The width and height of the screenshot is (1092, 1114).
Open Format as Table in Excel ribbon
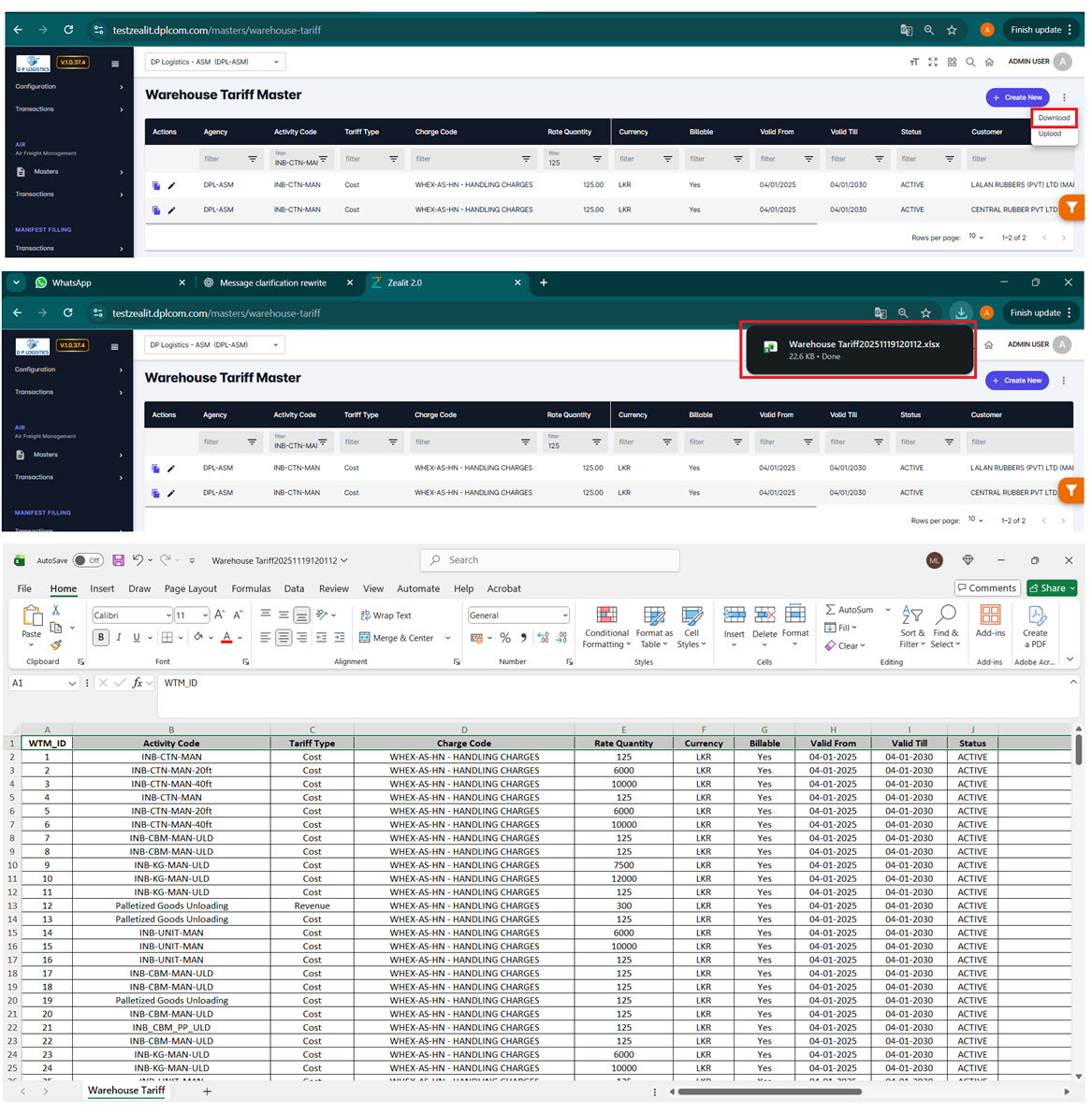tap(654, 616)
